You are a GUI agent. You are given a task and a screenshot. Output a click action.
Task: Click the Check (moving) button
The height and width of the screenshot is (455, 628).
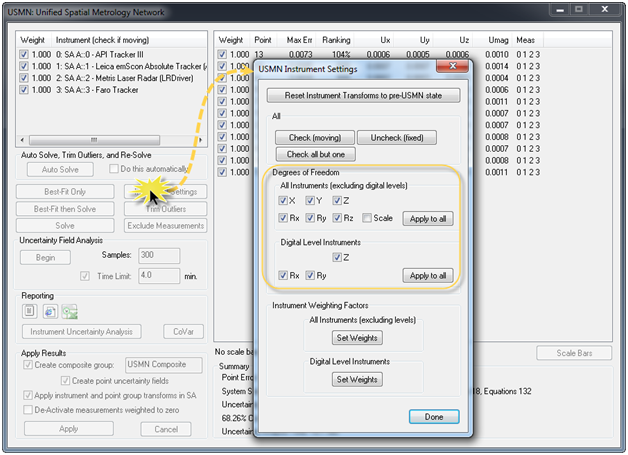(x=314, y=137)
